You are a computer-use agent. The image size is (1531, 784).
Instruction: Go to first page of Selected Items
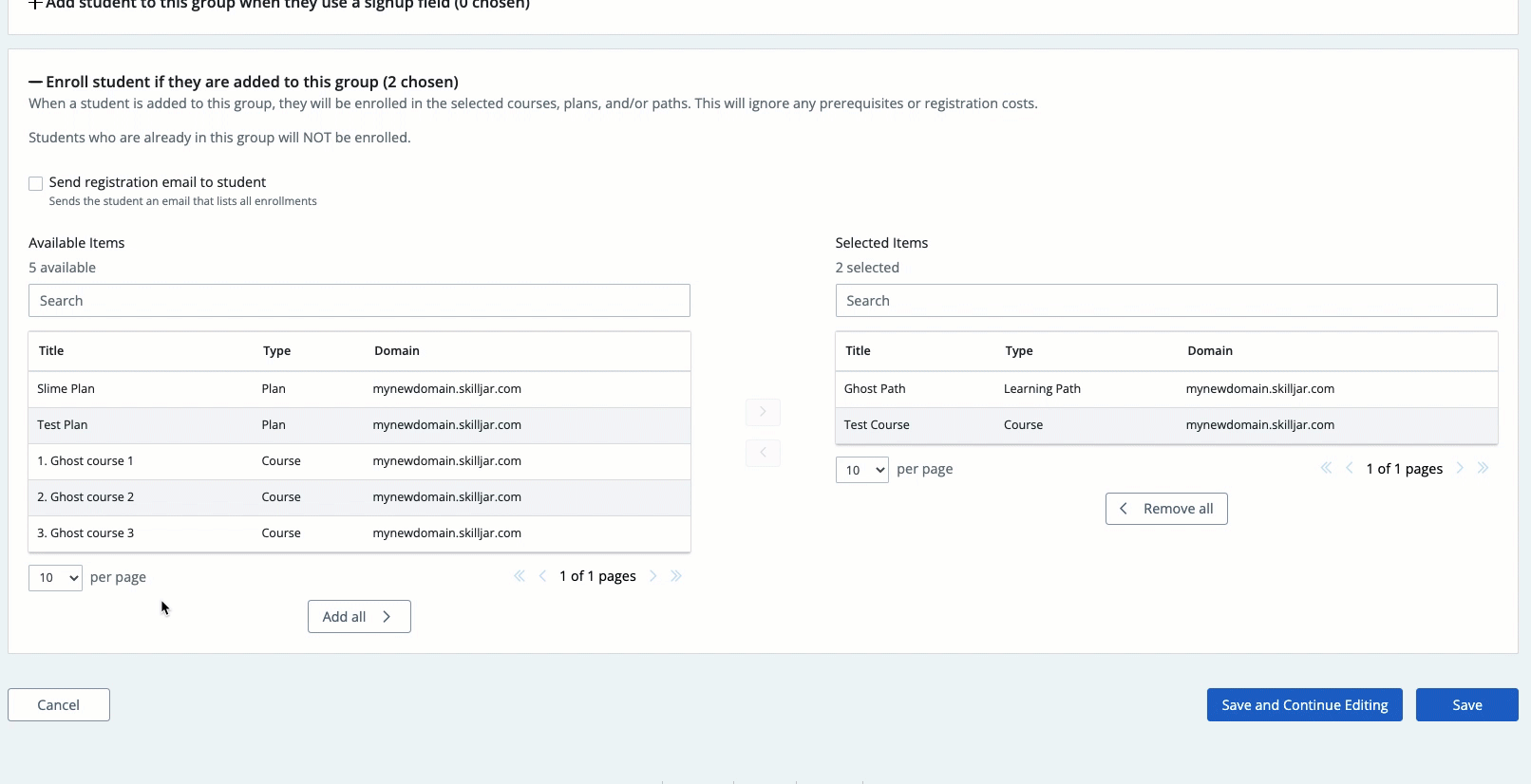tap(1326, 468)
